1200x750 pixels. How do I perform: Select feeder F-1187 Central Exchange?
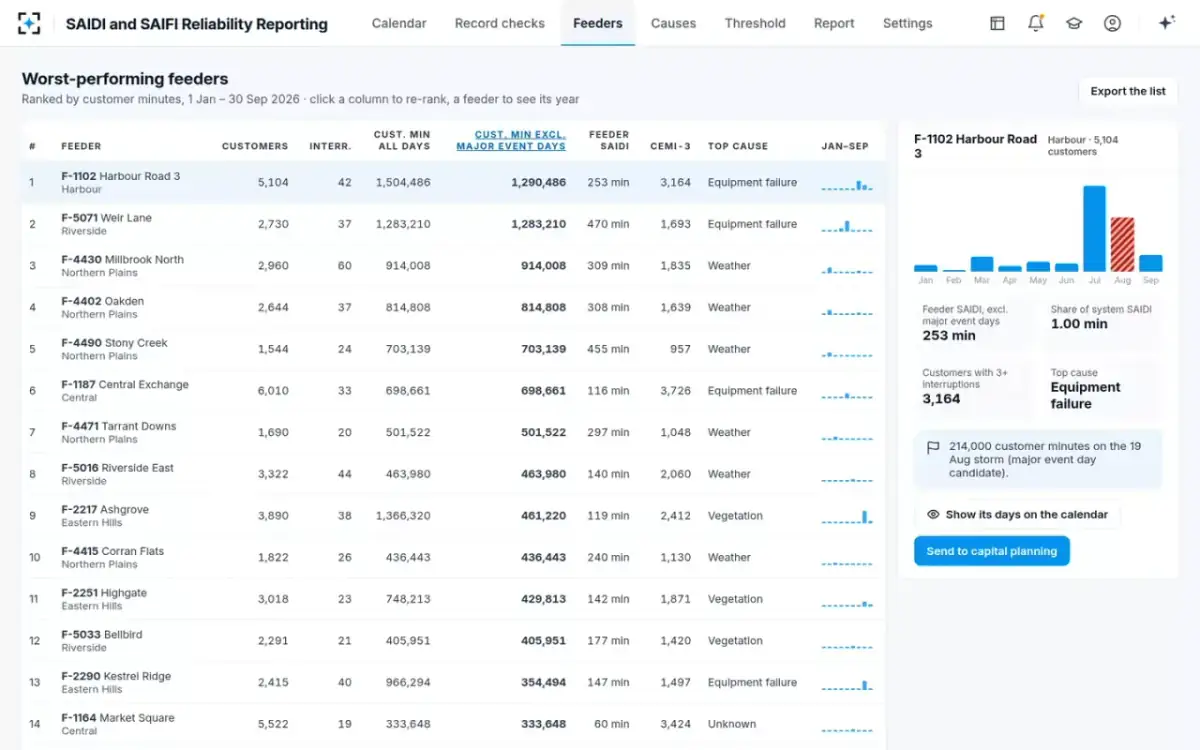tap(453, 391)
